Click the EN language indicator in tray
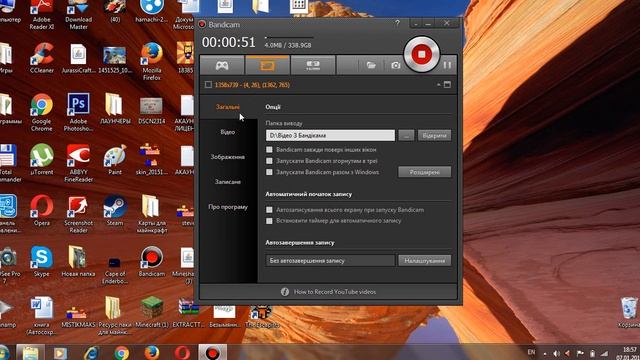 [x=531, y=352]
